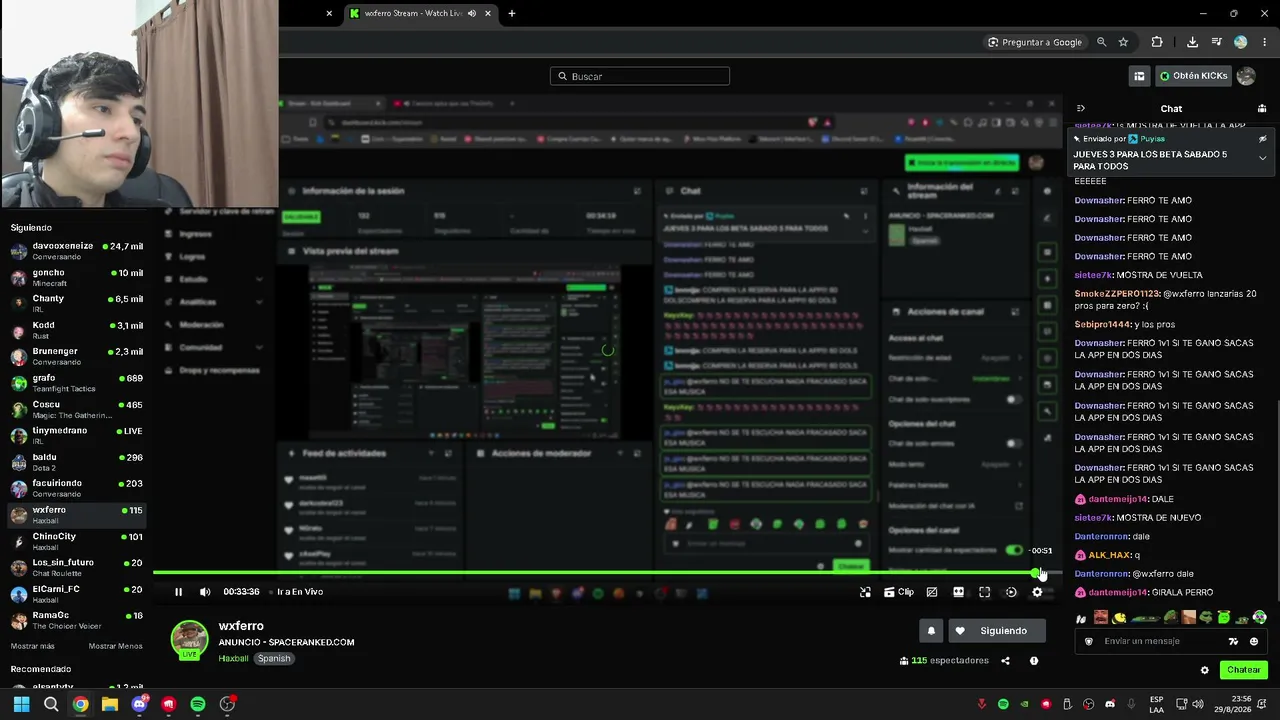Image resolution: width=1280 pixels, height=720 pixels.
Task: Mute the stream player volume
Action: pyautogui.click(x=205, y=592)
